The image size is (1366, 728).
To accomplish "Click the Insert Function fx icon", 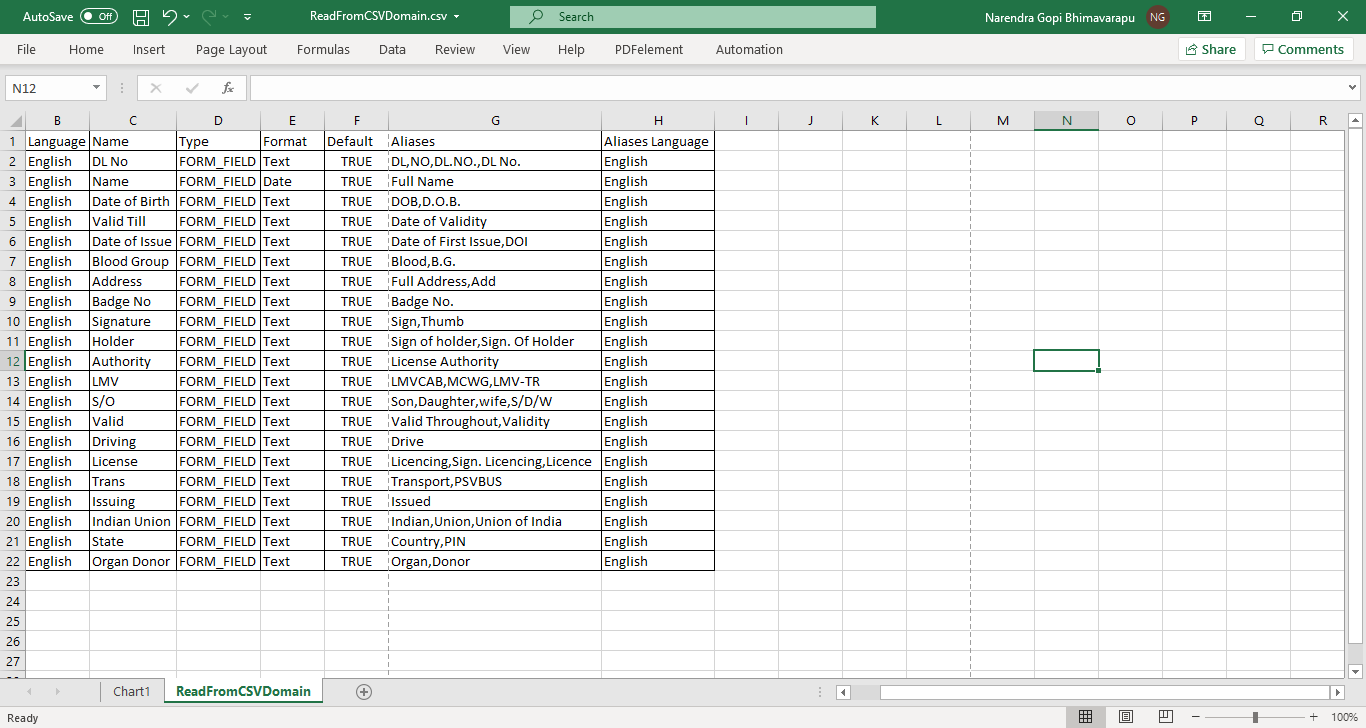I will [228, 88].
